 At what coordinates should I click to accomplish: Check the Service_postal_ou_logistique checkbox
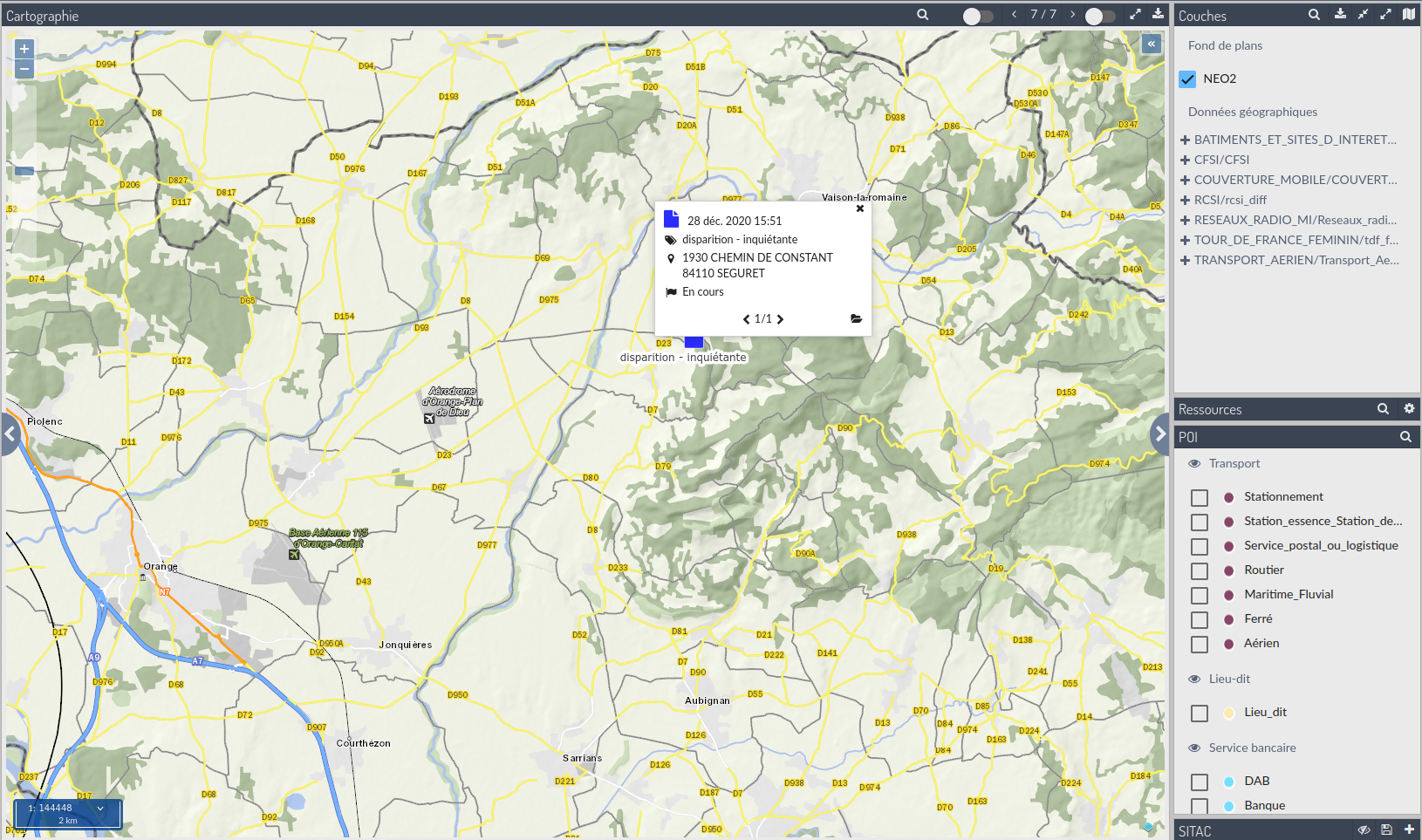1200,546
